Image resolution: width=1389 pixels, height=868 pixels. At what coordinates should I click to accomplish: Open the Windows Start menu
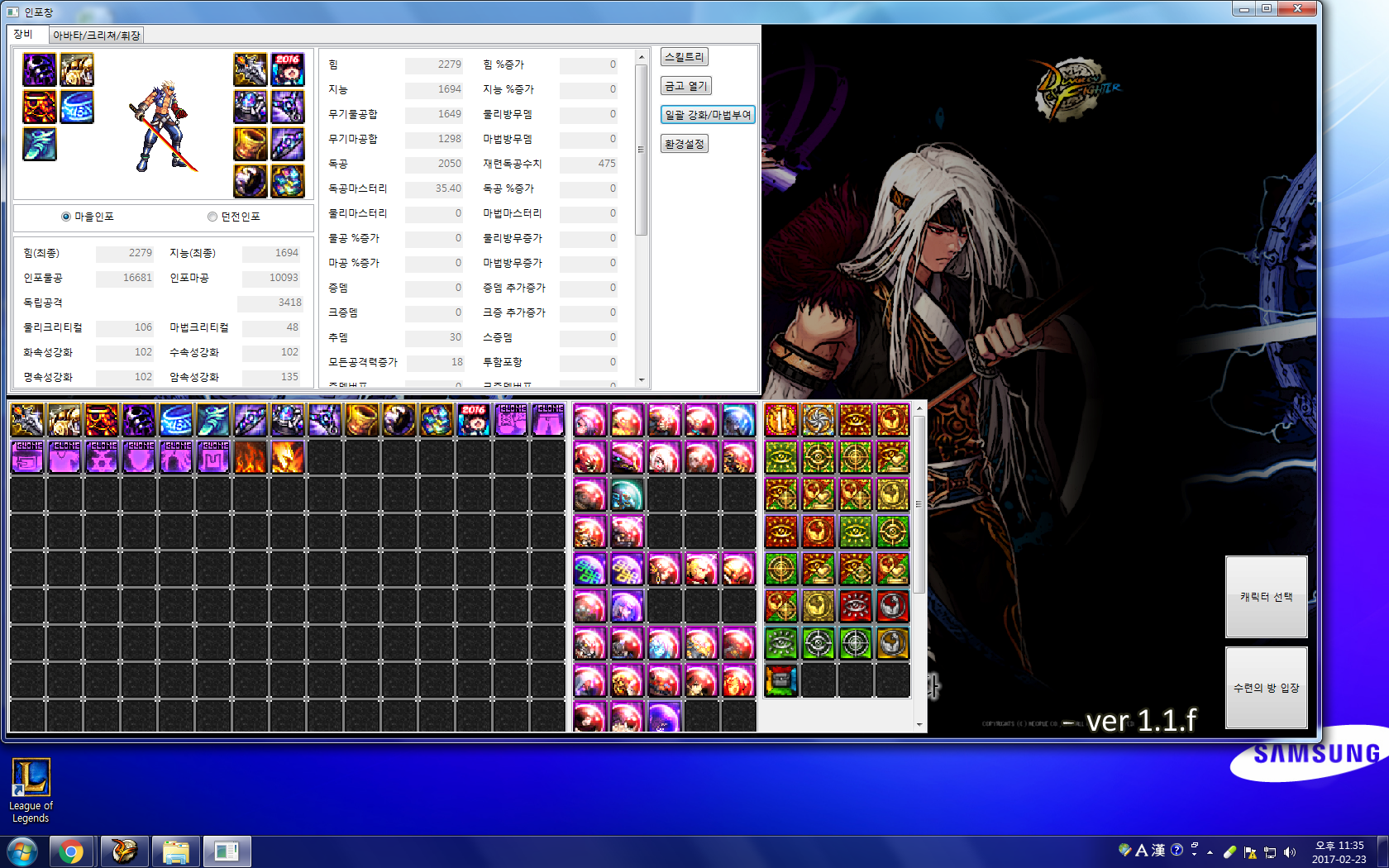(x=22, y=851)
